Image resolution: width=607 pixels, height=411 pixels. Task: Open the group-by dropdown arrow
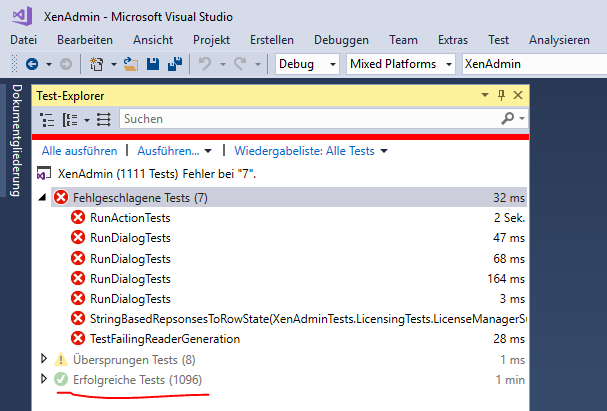pos(87,120)
